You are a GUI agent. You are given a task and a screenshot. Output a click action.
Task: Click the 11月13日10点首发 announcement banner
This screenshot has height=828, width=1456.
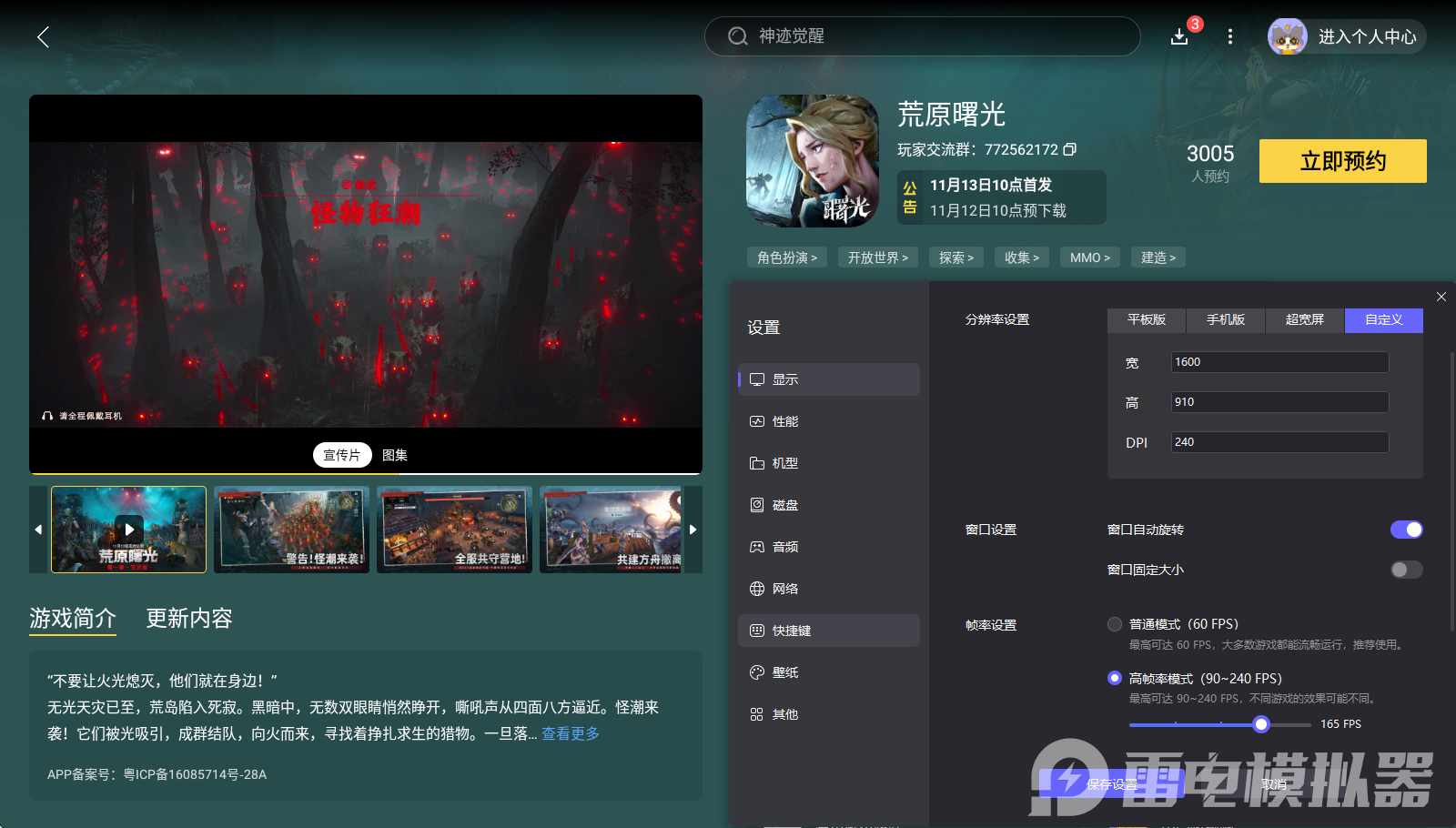1002,197
